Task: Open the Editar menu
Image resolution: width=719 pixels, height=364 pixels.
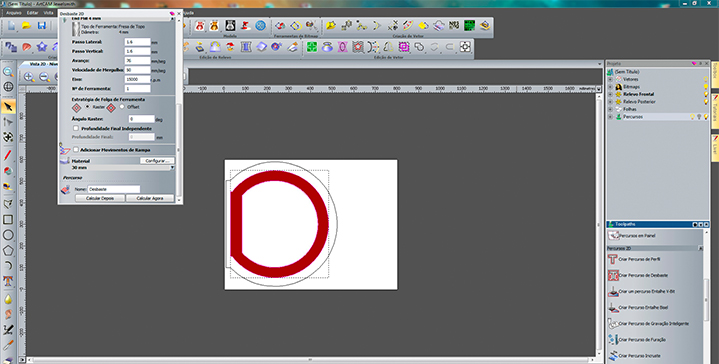Action: (33, 13)
